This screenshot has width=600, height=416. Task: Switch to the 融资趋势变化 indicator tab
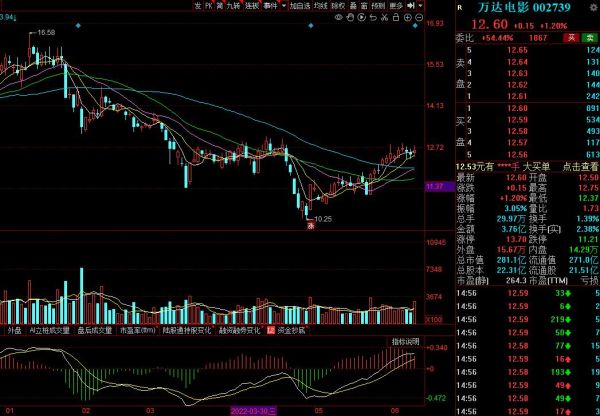click(x=238, y=329)
